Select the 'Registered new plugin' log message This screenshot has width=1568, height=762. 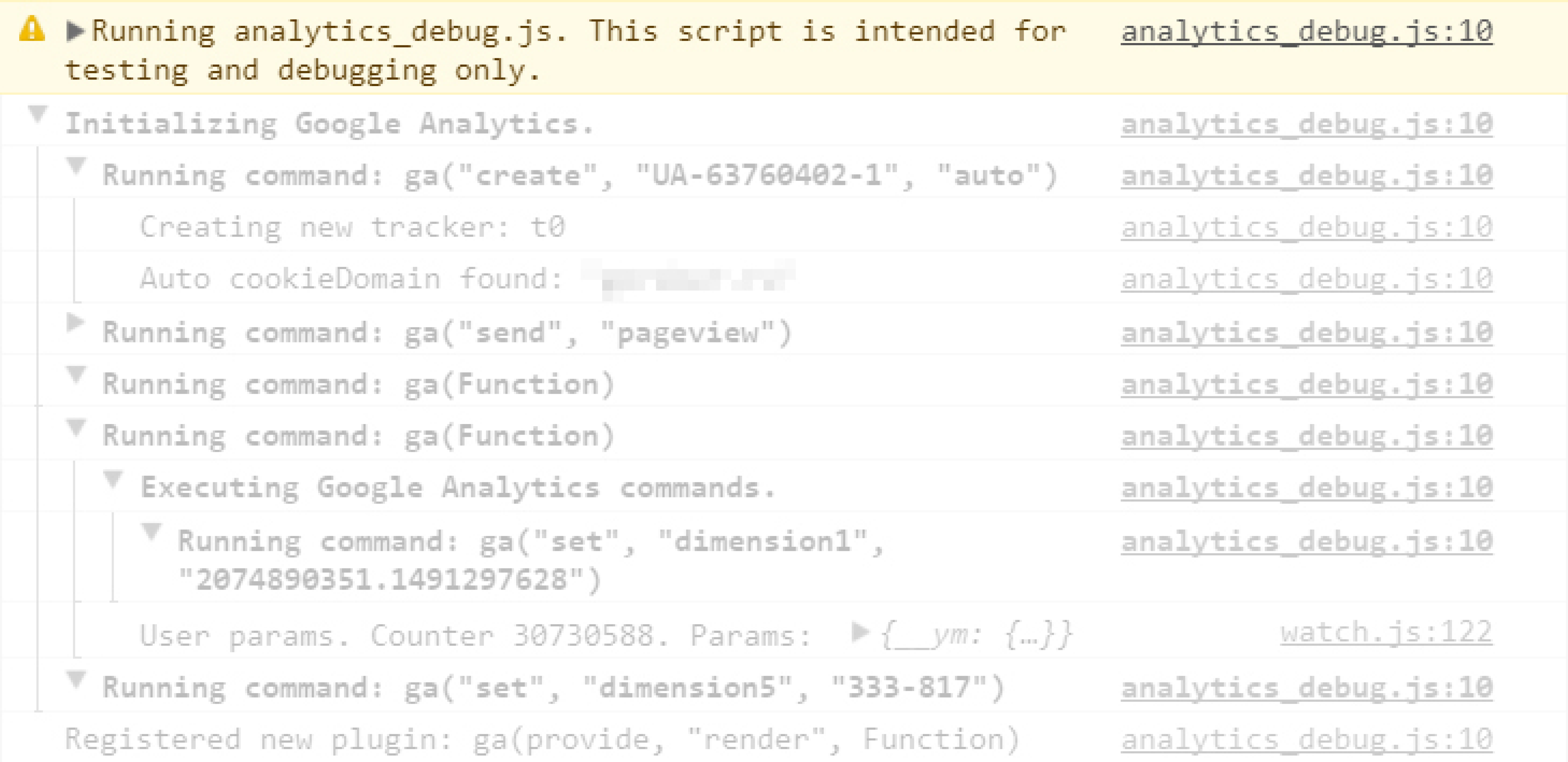click(x=542, y=740)
